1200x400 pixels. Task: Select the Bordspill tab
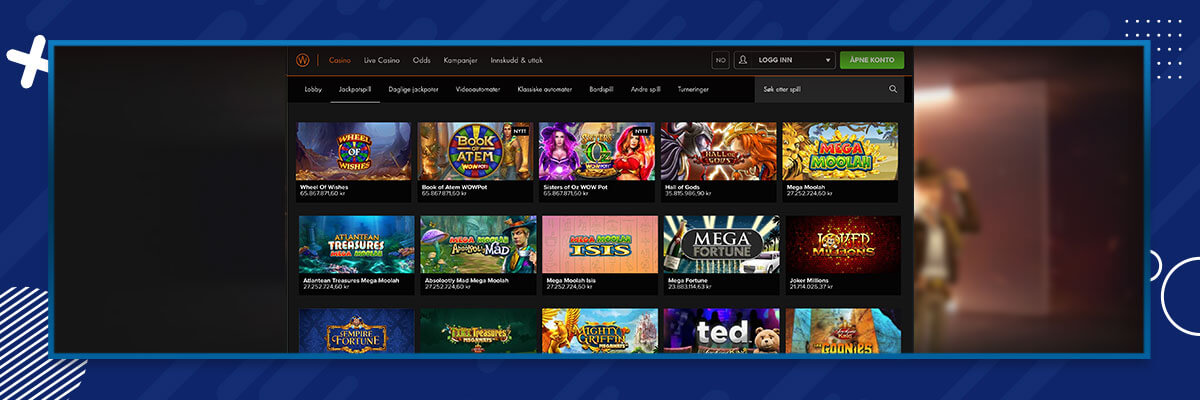[601, 89]
